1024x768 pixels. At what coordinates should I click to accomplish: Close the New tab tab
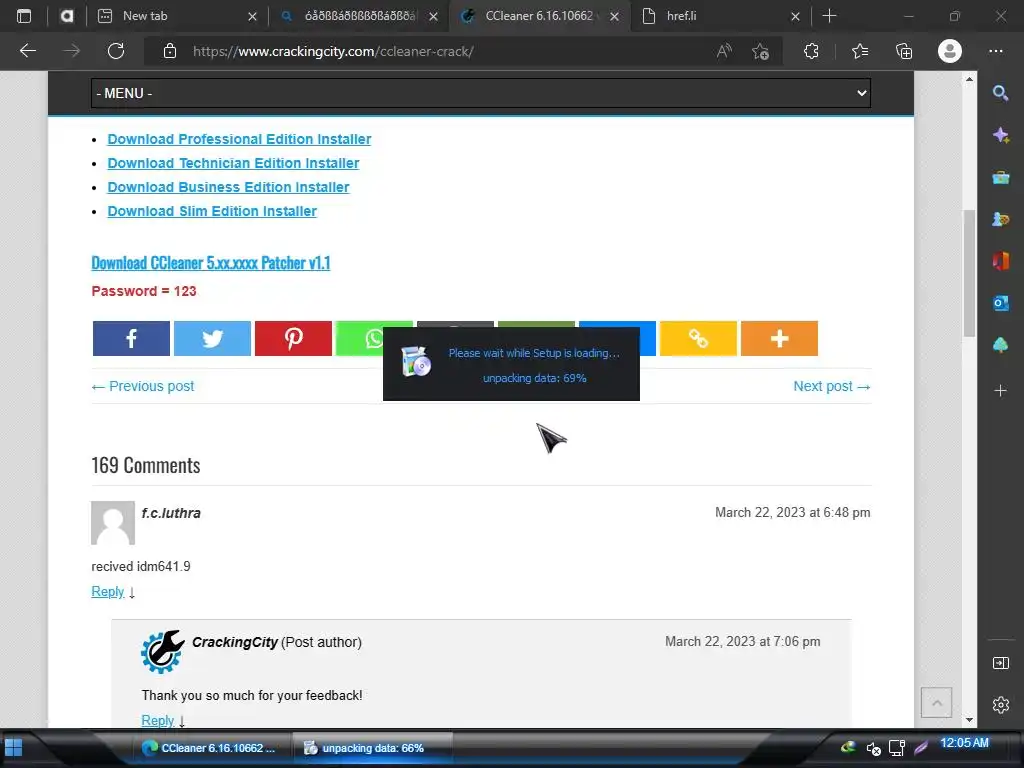point(252,16)
